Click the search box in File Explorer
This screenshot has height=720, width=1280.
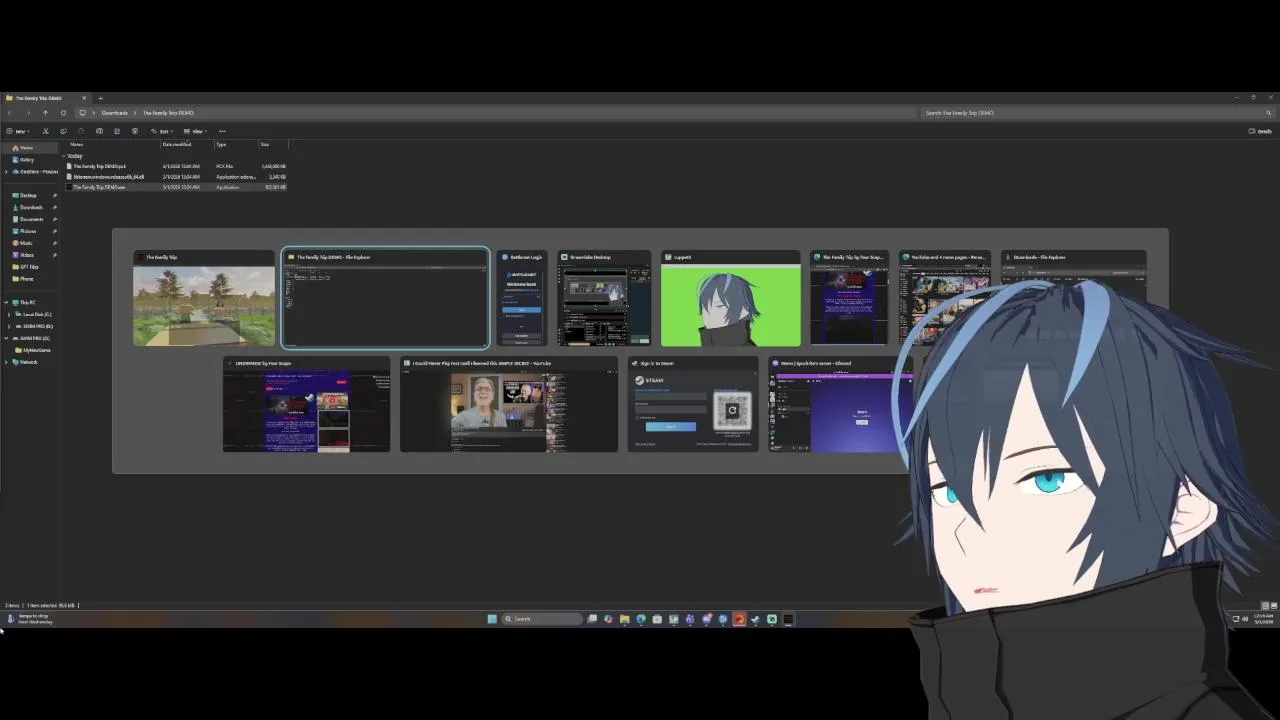[1097, 113]
